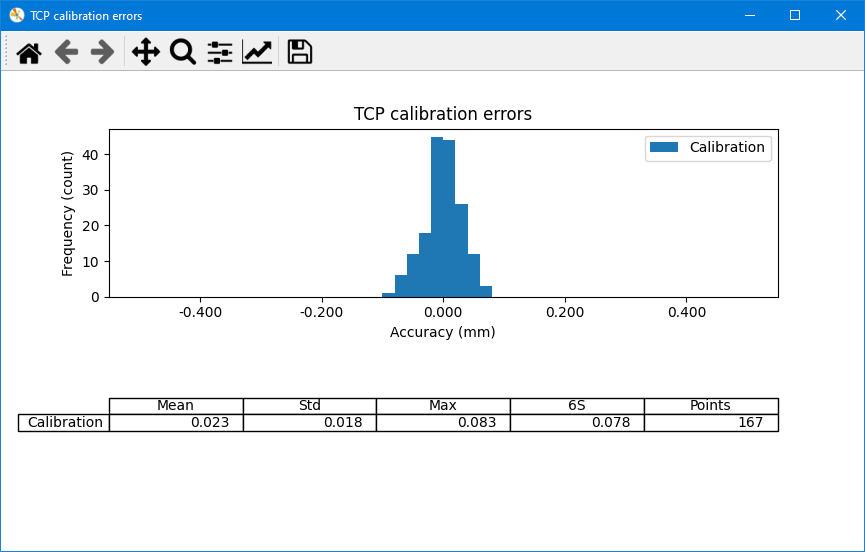Click the Points value 167 cell
Image resolution: width=865 pixels, height=552 pixels.
[x=711, y=423]
